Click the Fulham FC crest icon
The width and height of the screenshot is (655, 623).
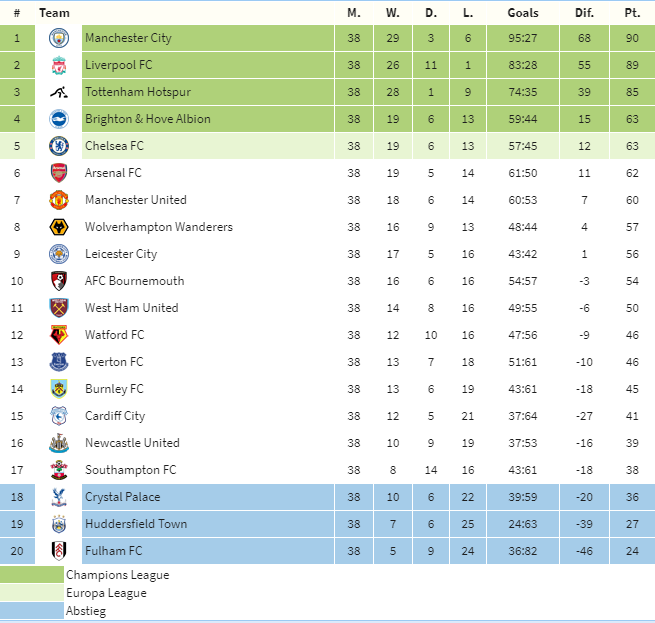pos(59,551)
